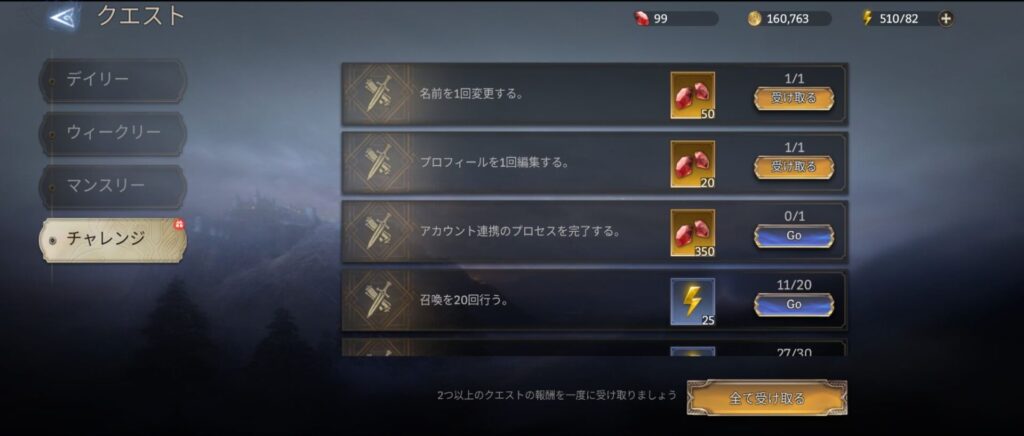Tap the 350 gems reward icon for account link
Viewport: 1024px width, 436px height.
(x=693, y=232)
